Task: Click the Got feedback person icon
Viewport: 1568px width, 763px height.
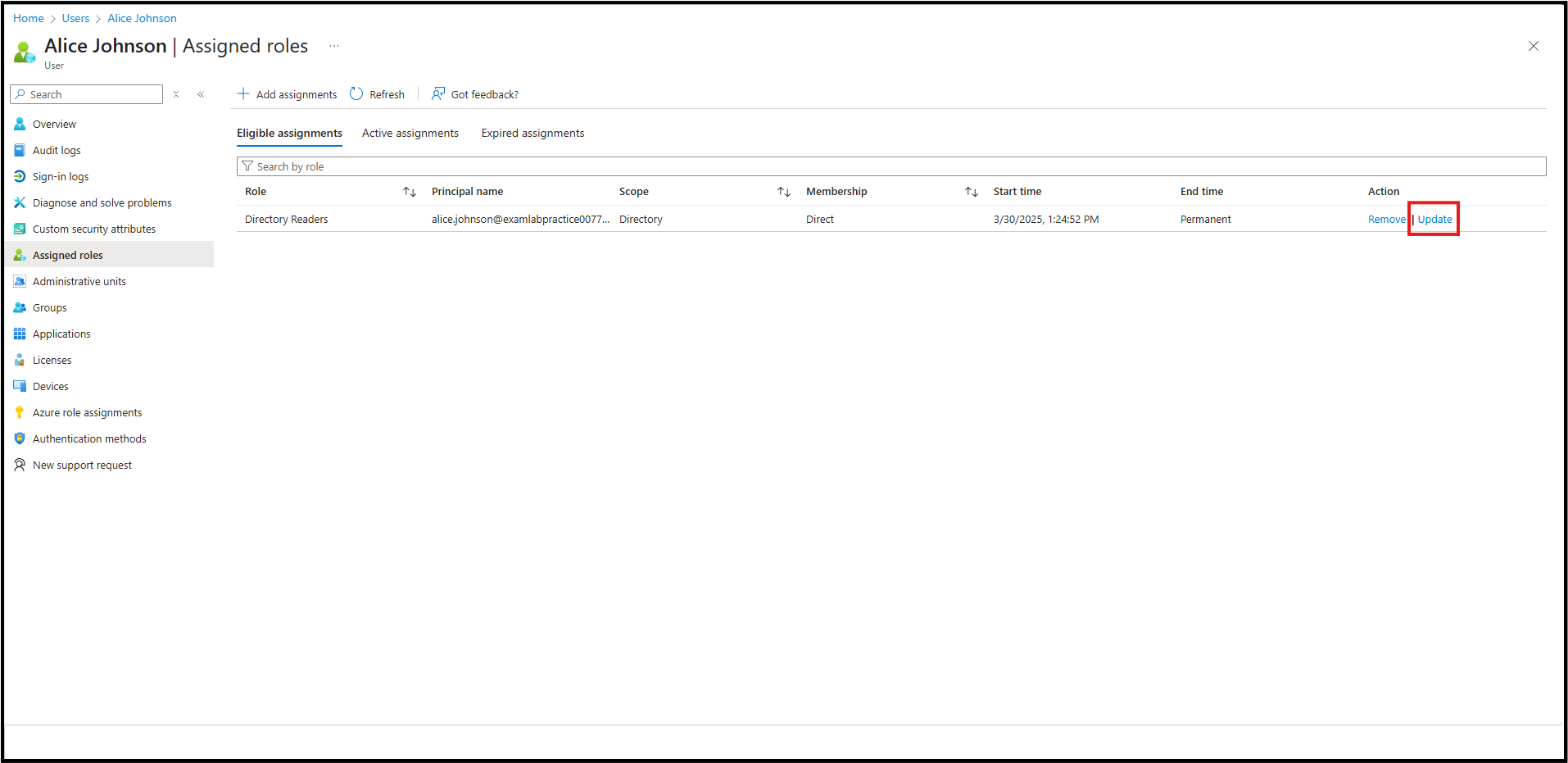Action: pyautogui.click(x=438, y=94)
